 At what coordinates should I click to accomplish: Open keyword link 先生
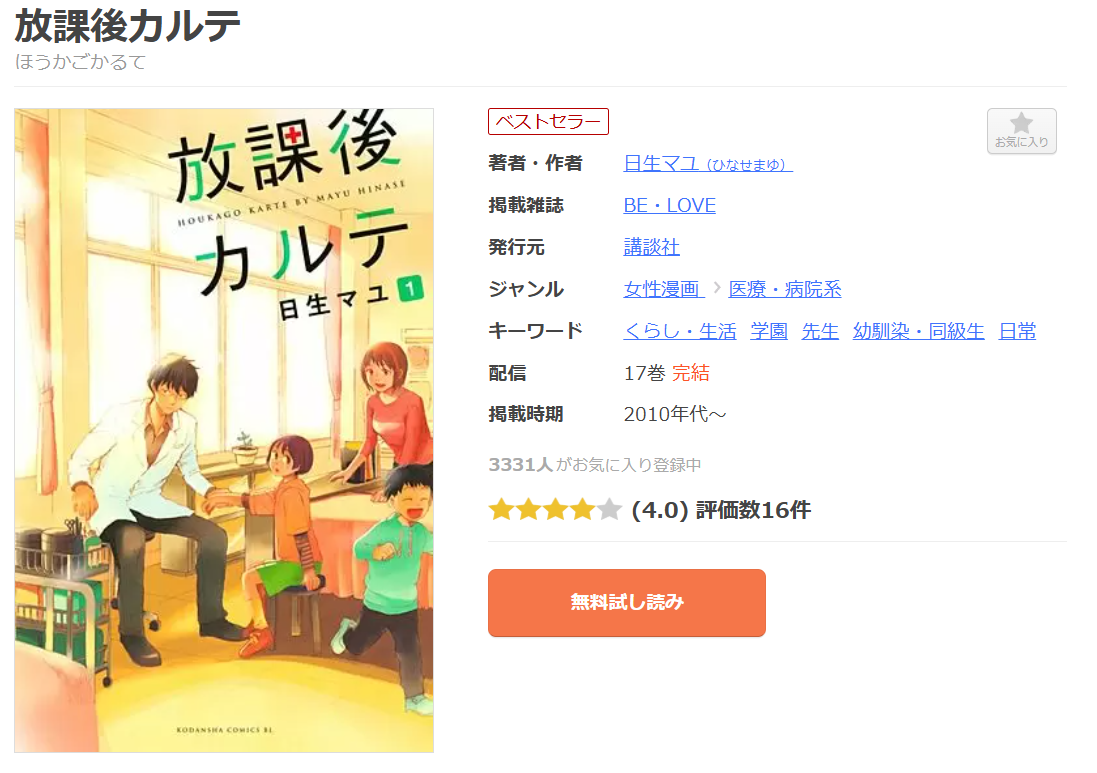click(819, 331)
